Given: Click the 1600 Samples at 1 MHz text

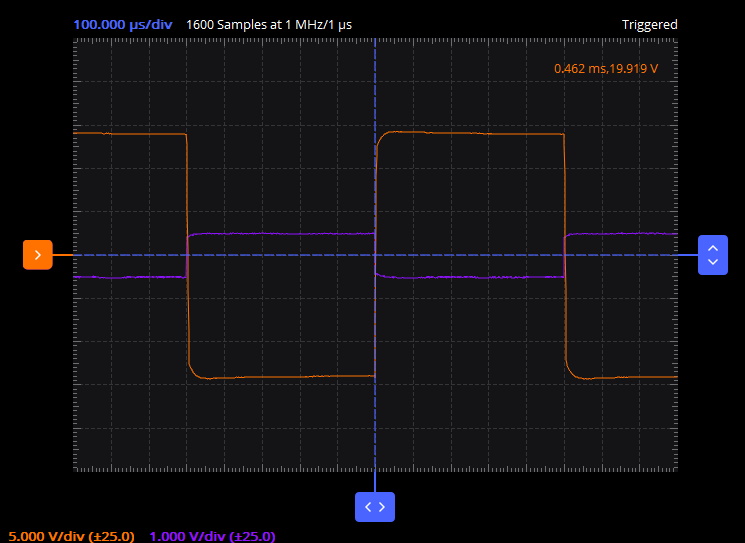Looking at the screenshot, I should (x=269, y=25).
